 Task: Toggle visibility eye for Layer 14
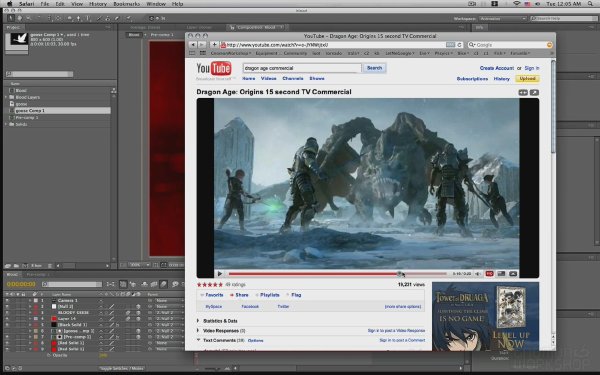(x=7, y=318)
